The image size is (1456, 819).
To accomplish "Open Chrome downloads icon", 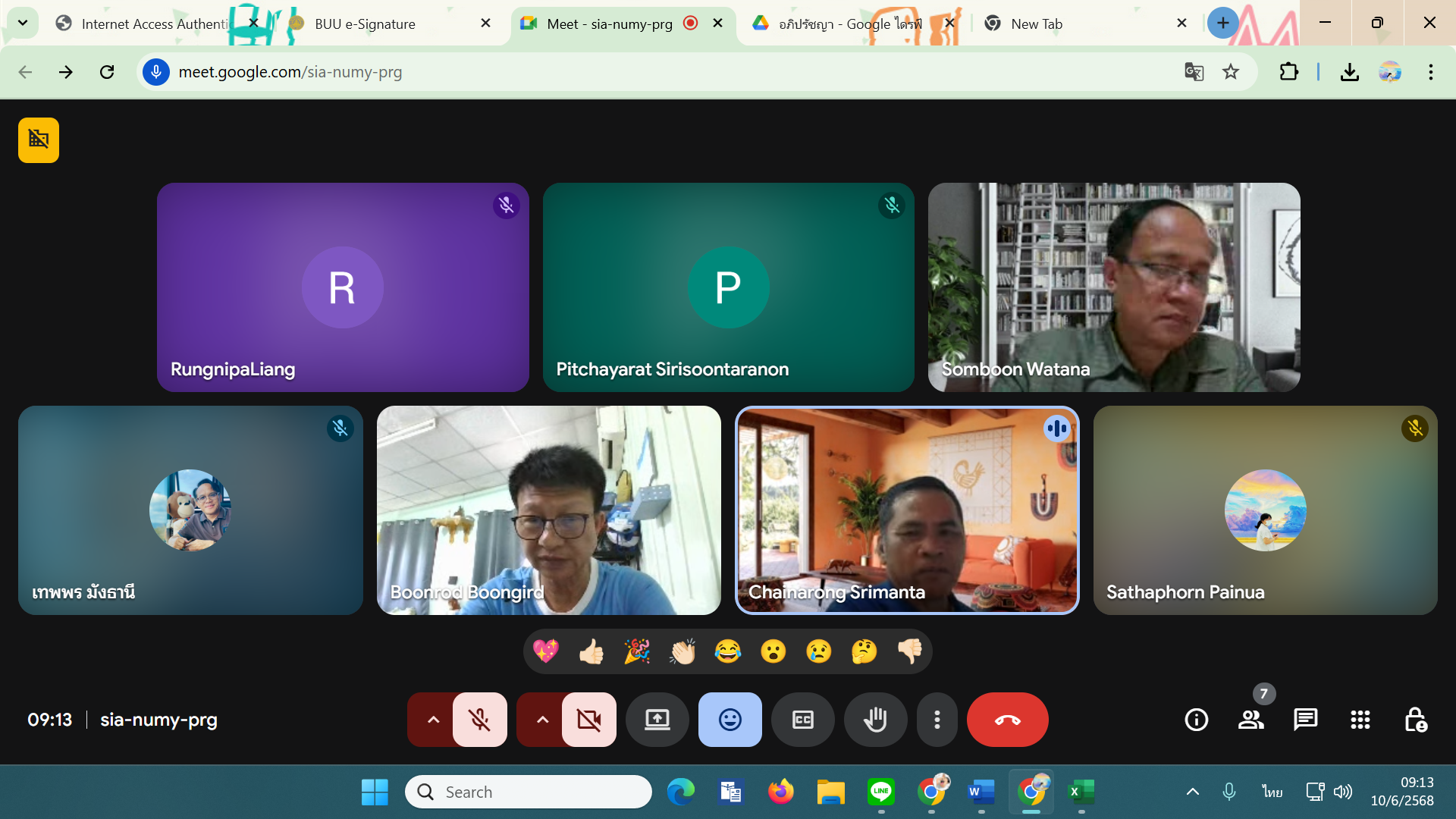I will point(1350,72).
